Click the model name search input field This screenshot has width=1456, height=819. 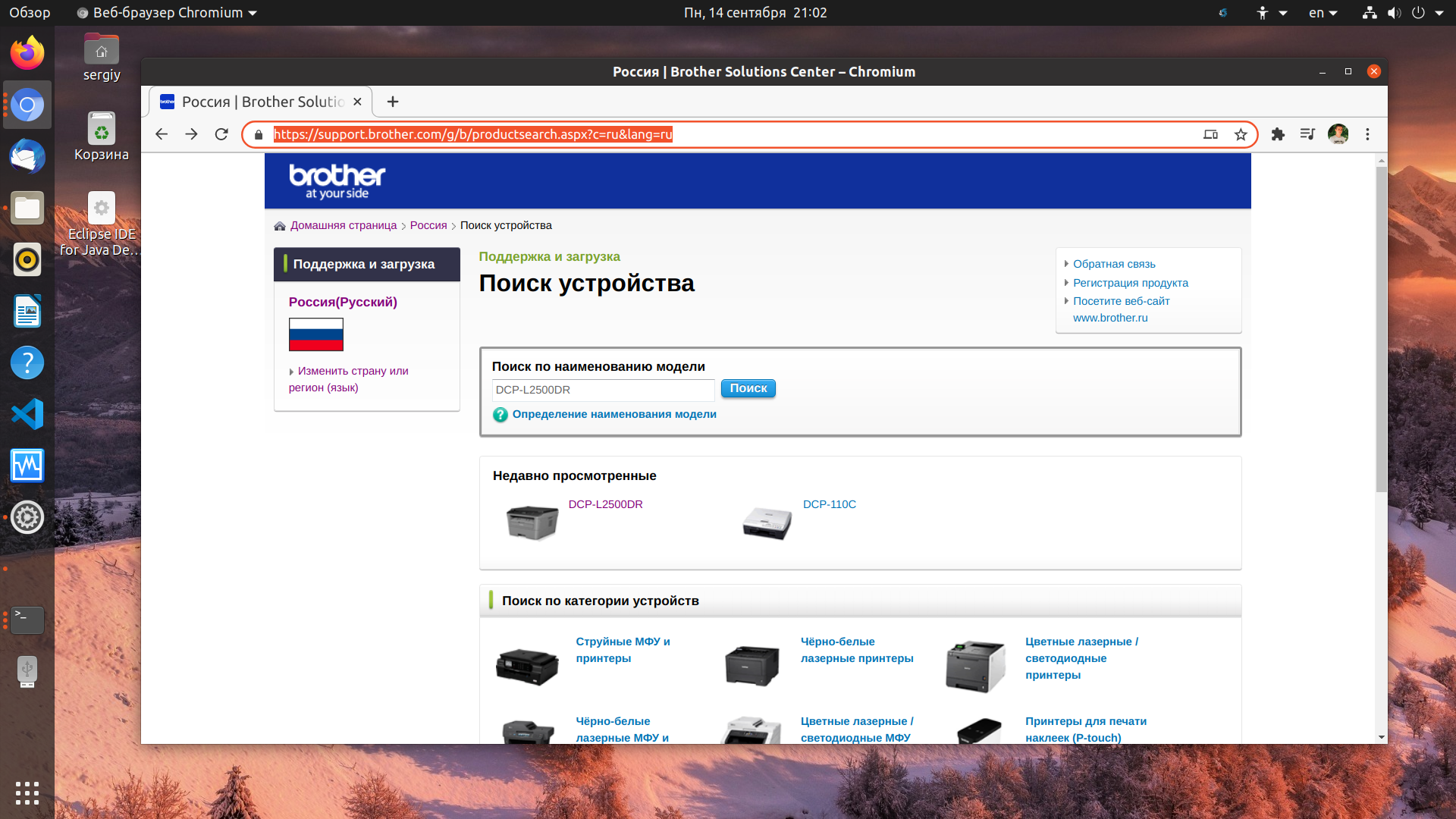[x=603, y=390]
